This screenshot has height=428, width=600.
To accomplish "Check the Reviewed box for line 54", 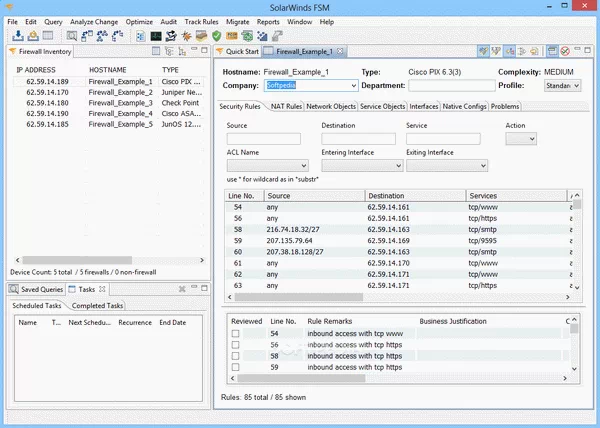I will coord(235,334).
